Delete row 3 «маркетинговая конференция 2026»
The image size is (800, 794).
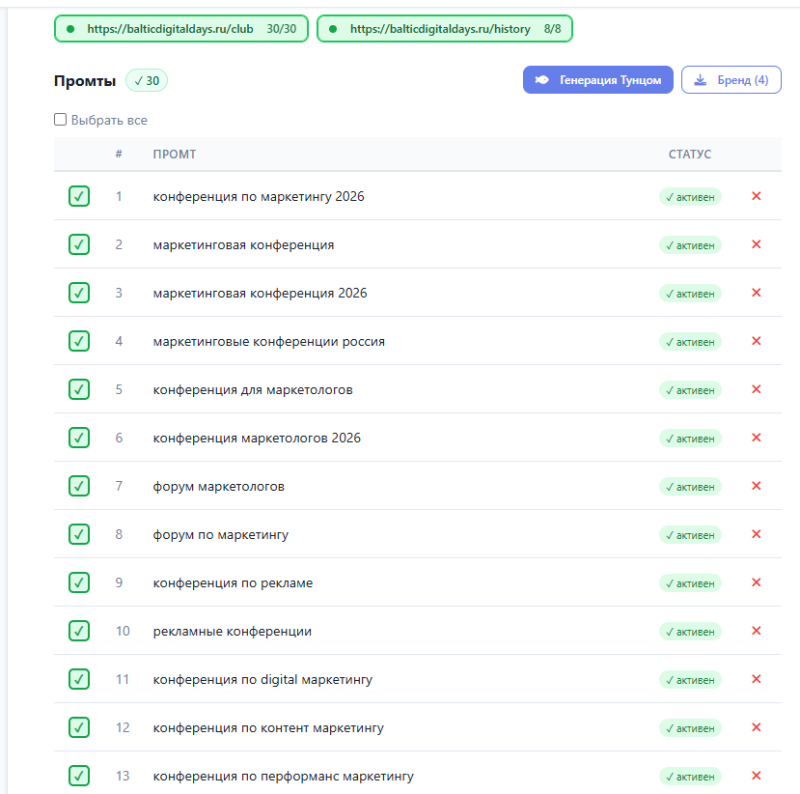[756, 292]
